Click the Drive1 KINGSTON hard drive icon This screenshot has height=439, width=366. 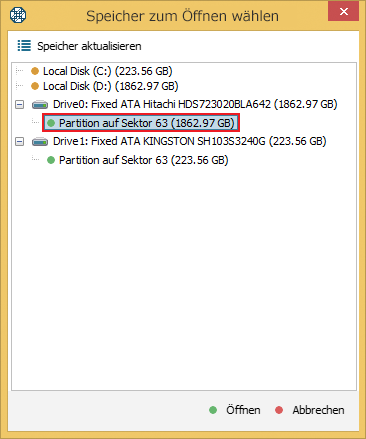pyautogui.click(x=40, y=142)
